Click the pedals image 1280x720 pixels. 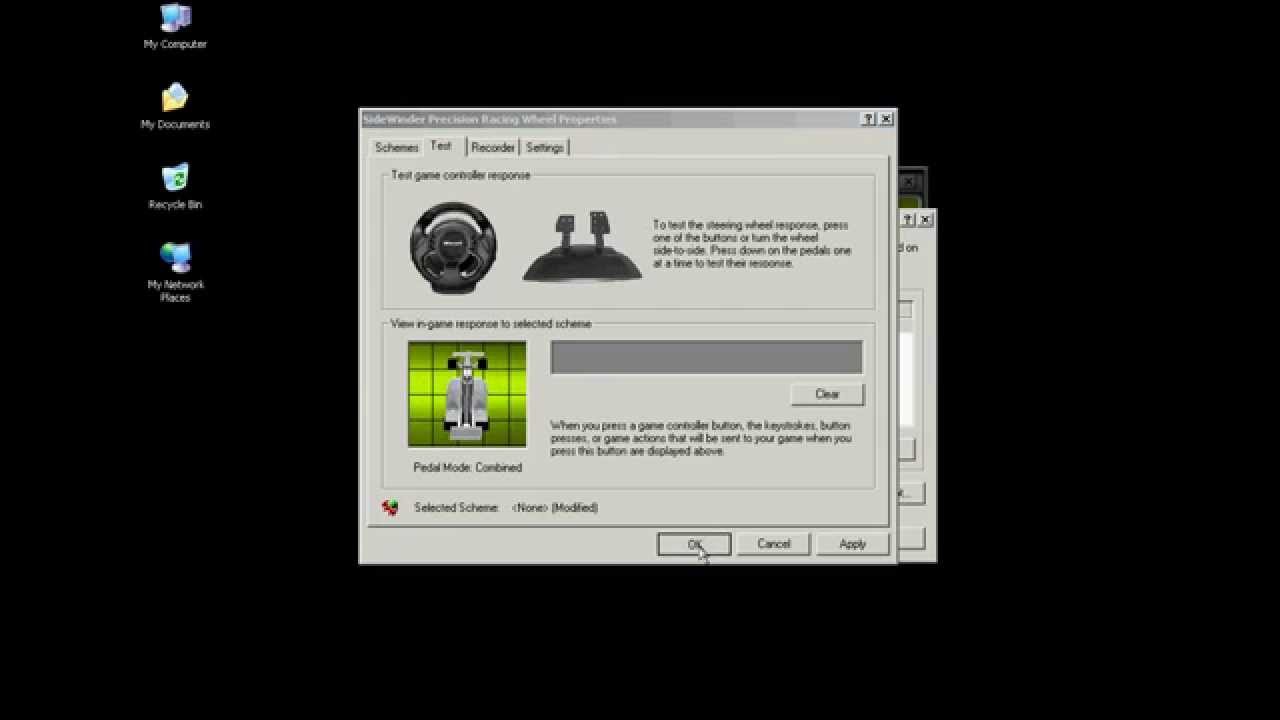tap(583, 247)
